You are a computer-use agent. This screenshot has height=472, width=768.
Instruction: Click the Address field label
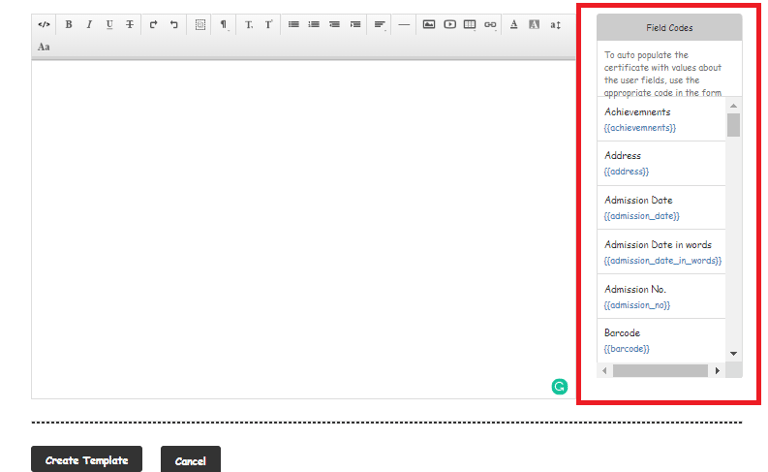click(623, 155)
